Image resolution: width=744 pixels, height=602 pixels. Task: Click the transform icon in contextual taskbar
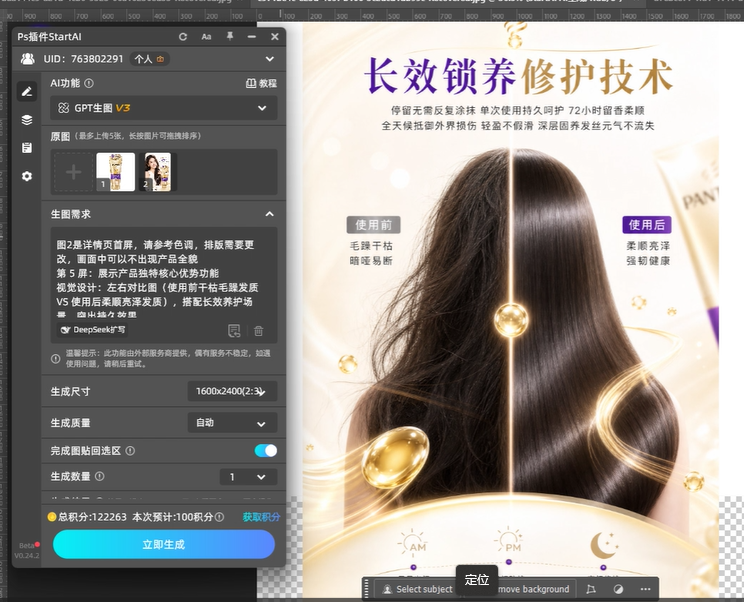[x=591, y=589]
